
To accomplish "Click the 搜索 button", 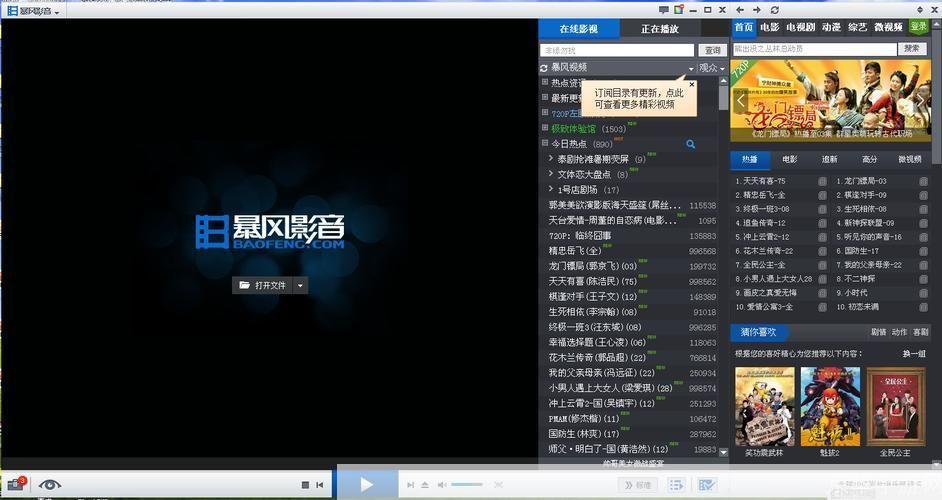I will coord(911,49).
